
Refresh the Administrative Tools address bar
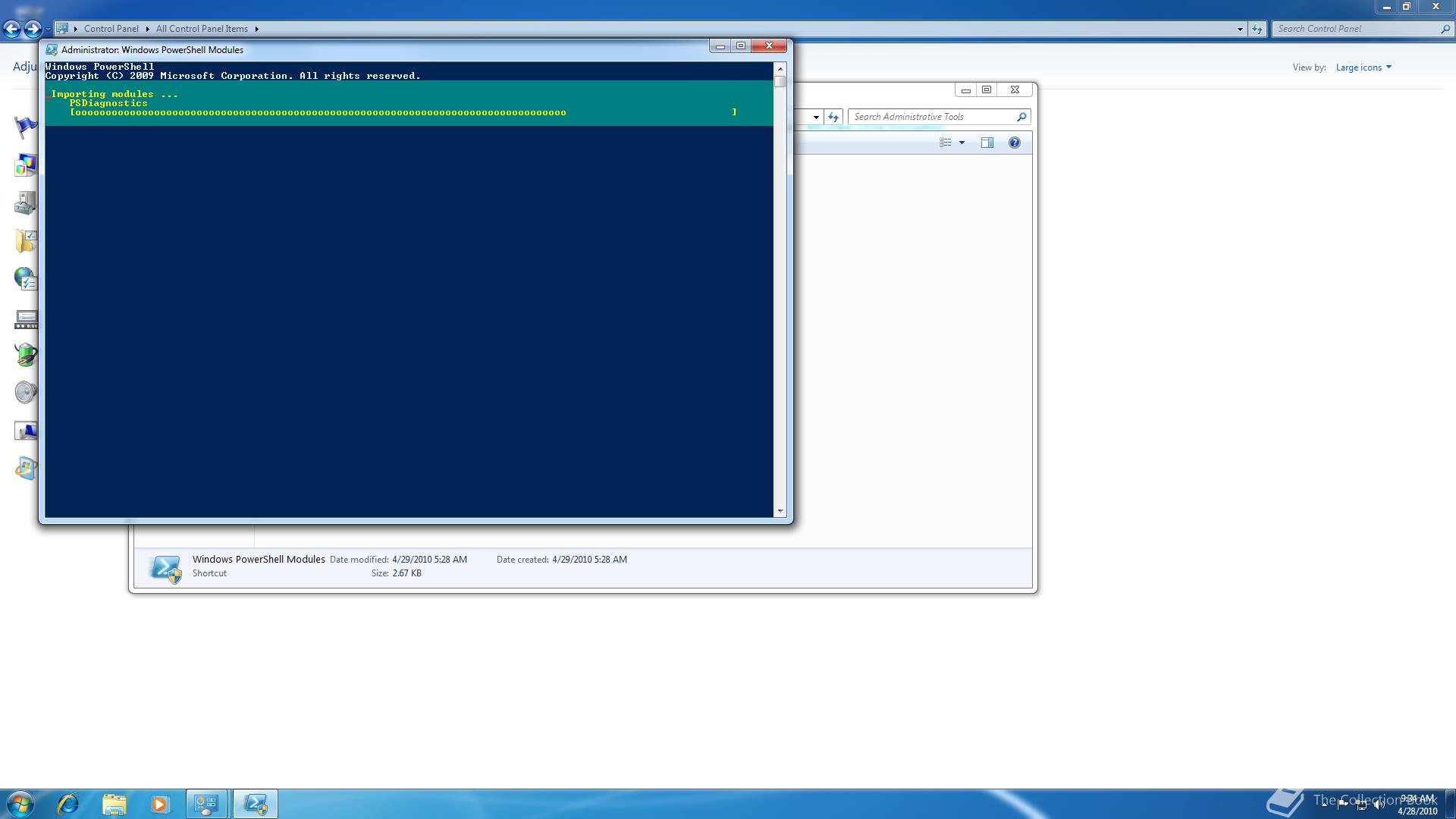point(833,117)
